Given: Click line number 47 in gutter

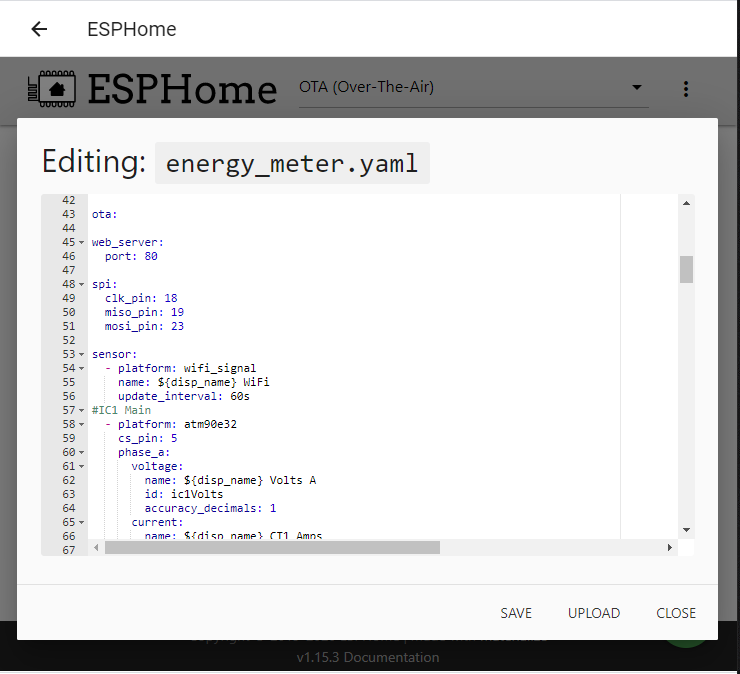Looking at the screenshot, I should click(69, 270).
